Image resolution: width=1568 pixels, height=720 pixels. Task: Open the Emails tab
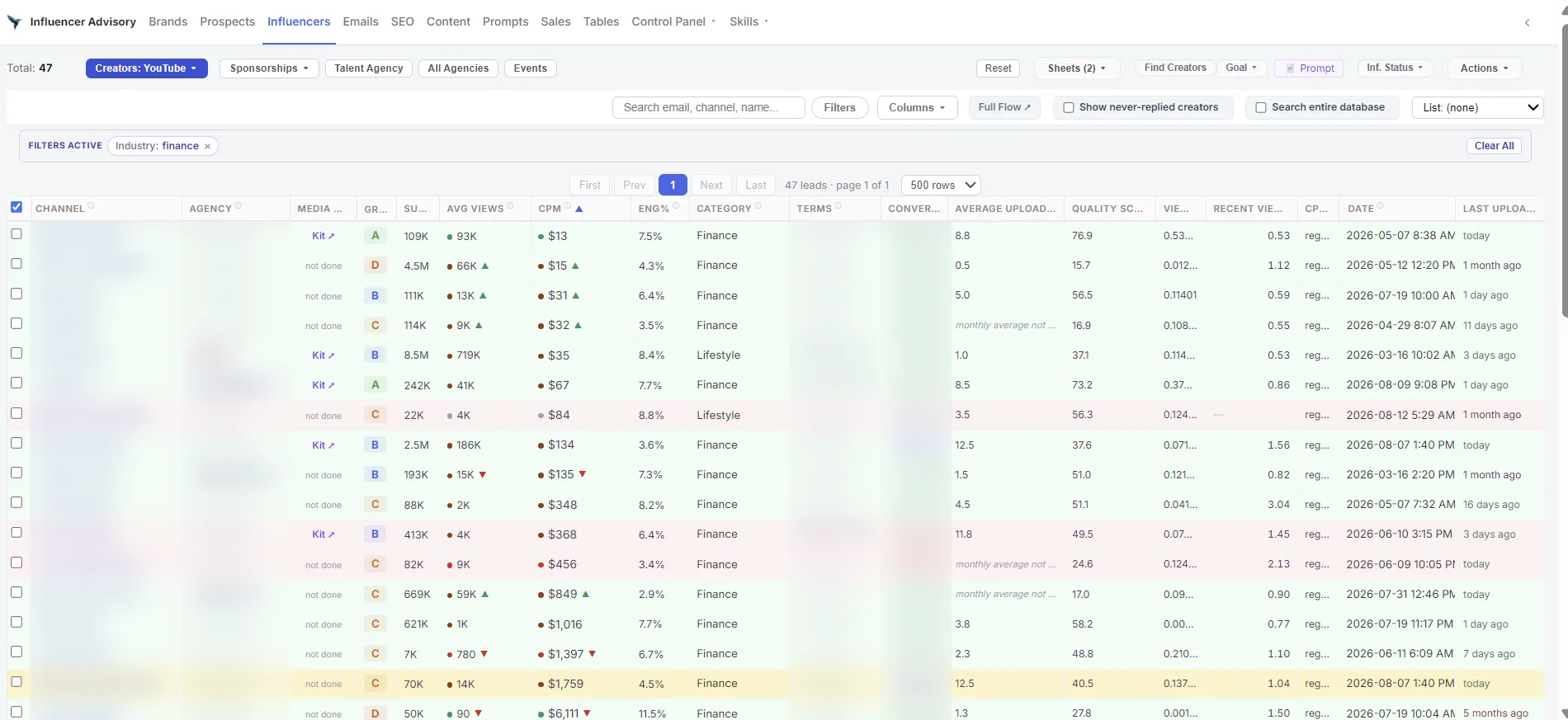point(361,21)
